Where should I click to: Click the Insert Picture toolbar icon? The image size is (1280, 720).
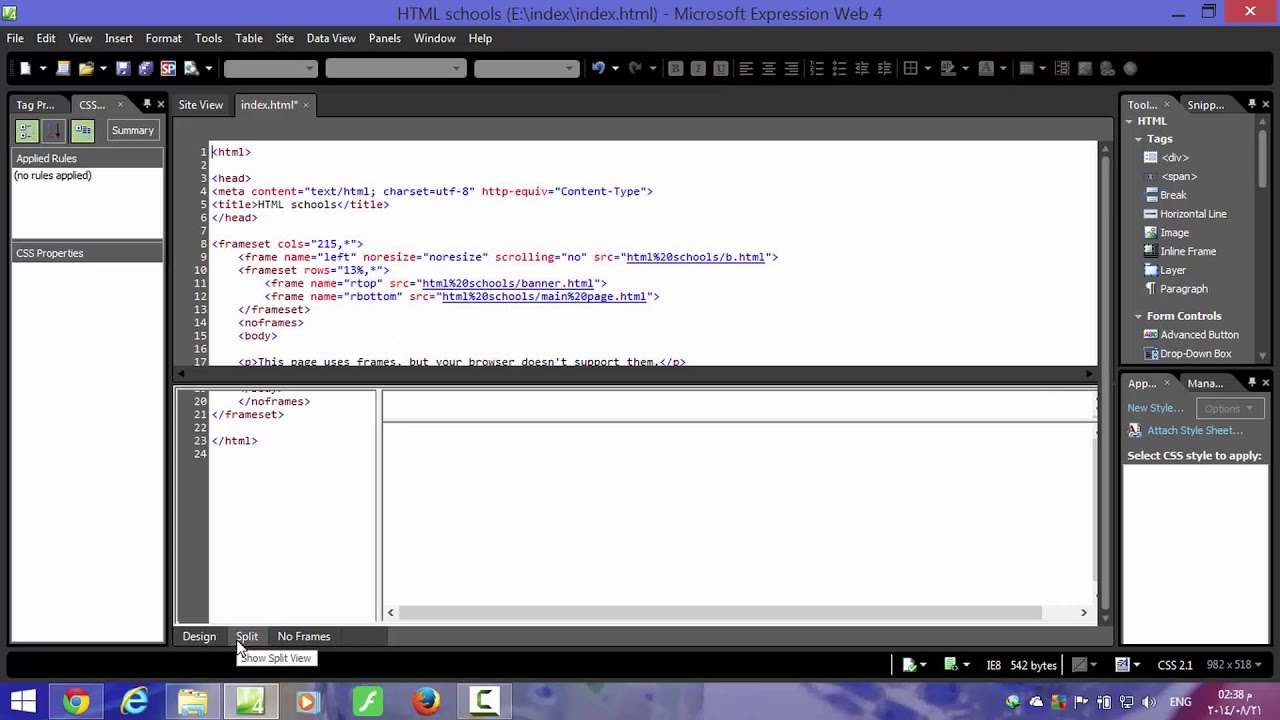pos(1085,68)
